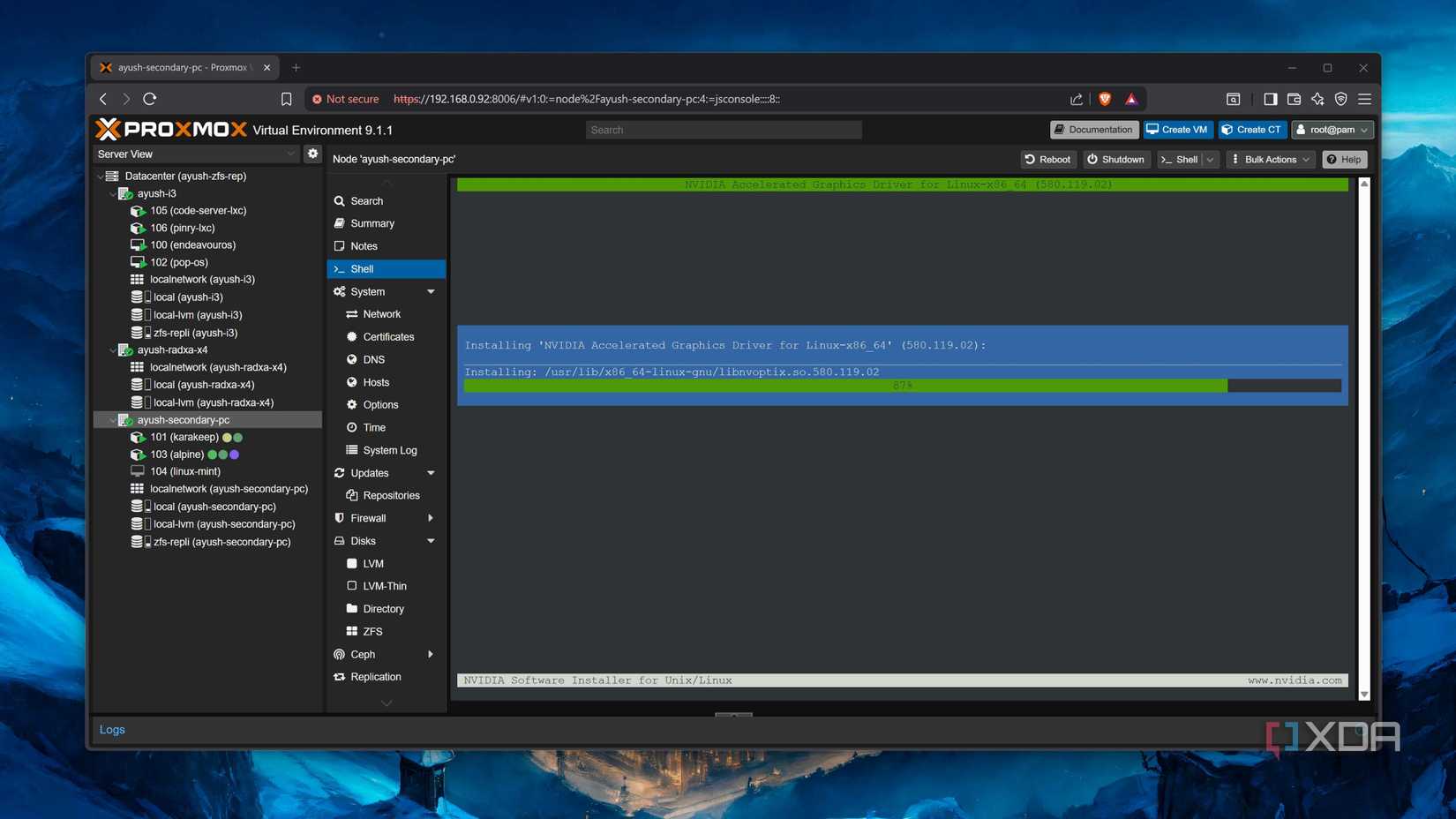Select the Shell menu item
Viewport: 1456px width, 819px height.
tap(387, 269)
